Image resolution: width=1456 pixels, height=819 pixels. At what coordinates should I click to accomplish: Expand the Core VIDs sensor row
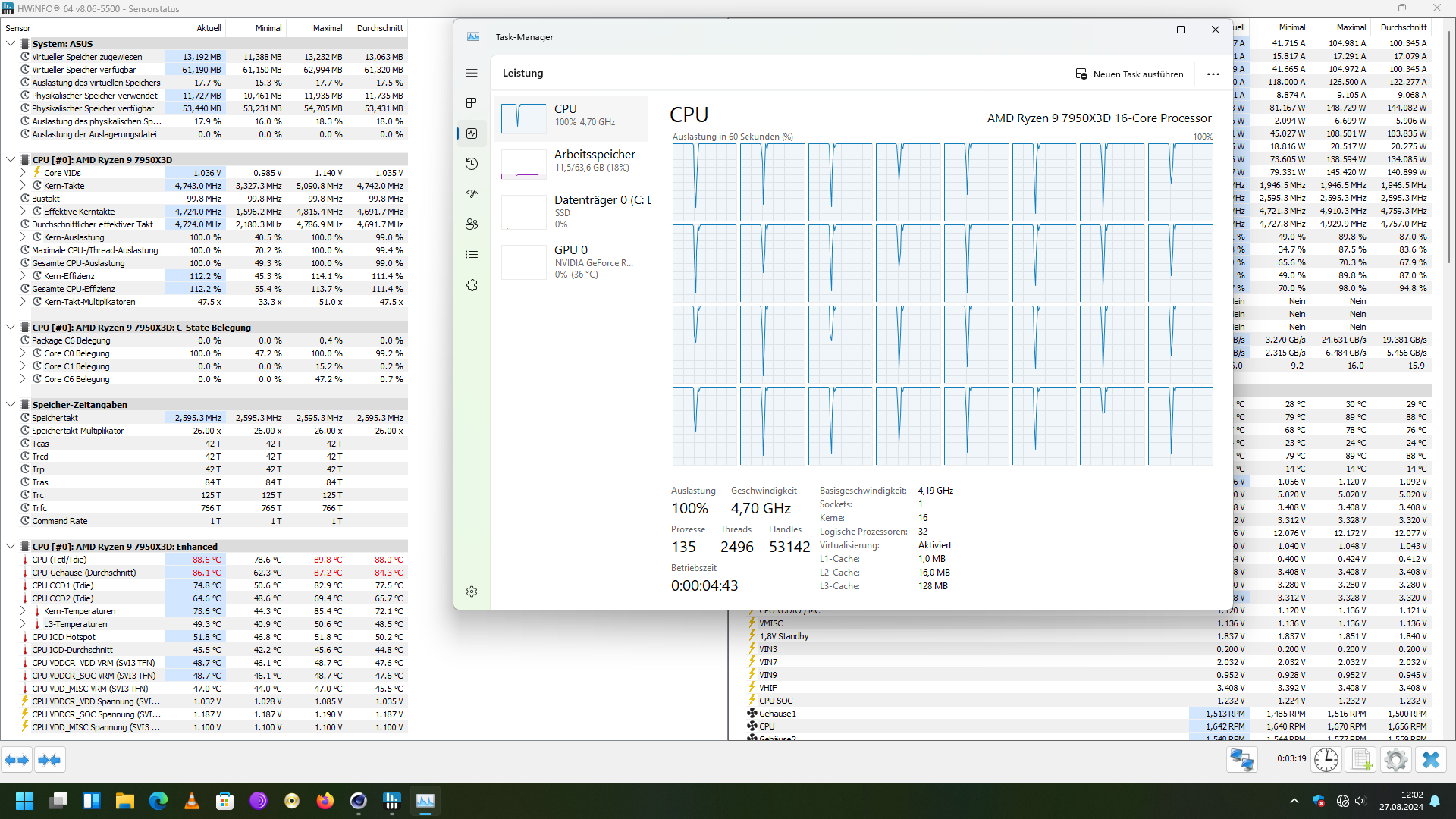(23, 173)
